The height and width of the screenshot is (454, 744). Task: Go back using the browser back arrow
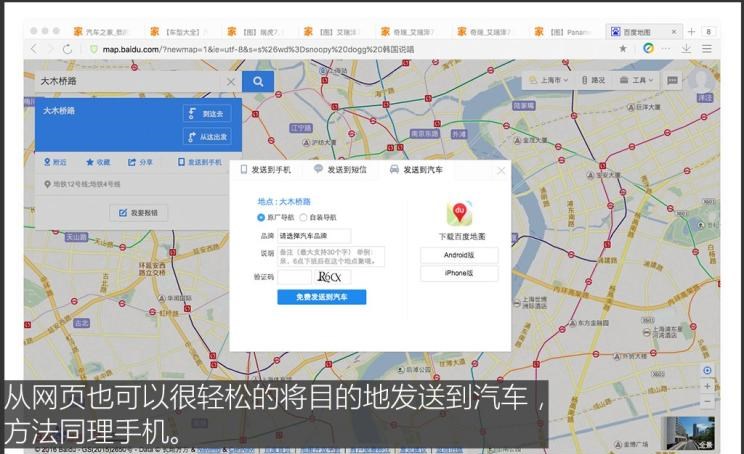(34, 49)
